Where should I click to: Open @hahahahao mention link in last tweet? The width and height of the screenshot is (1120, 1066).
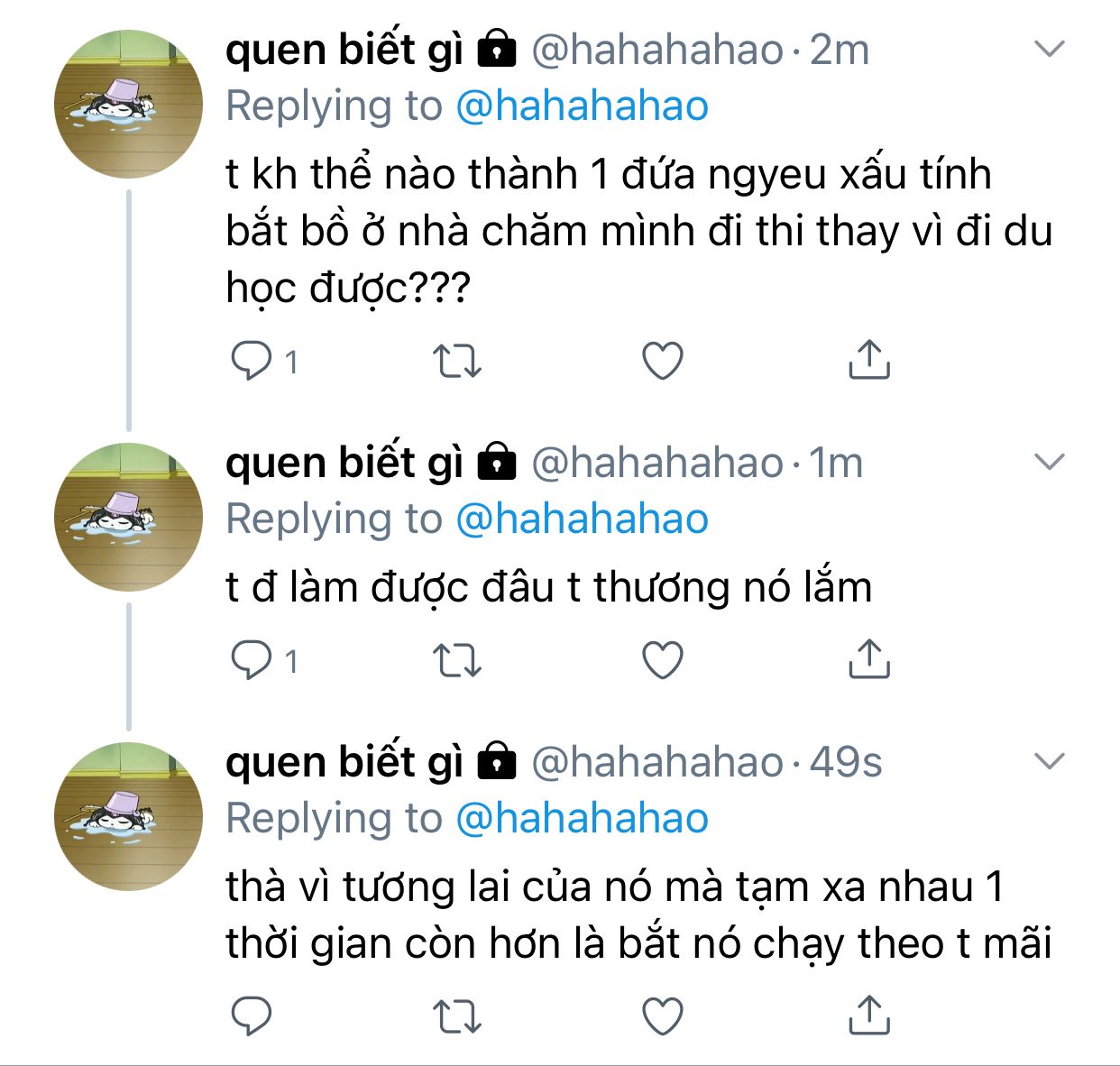582,819
